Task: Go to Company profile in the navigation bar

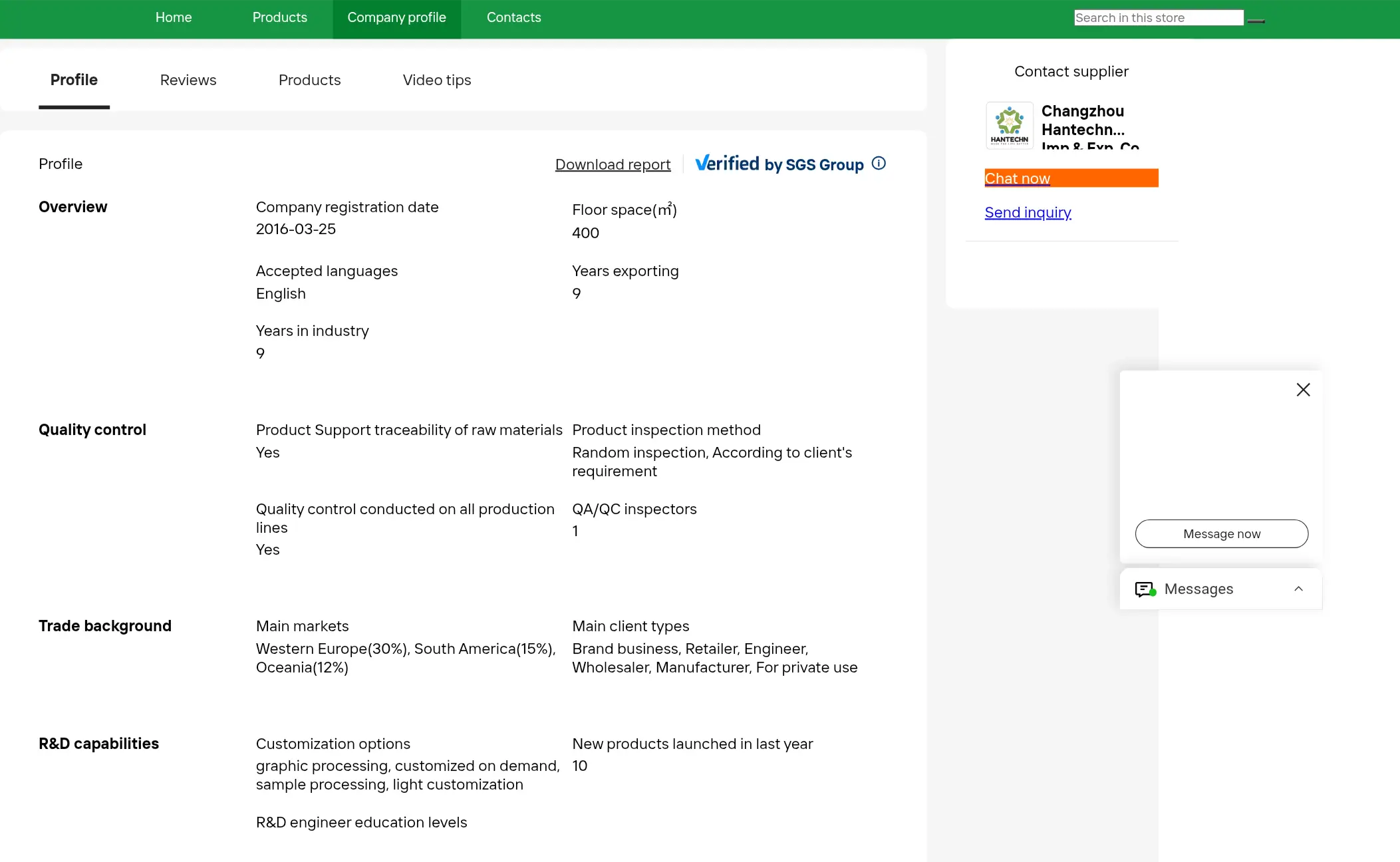Action: [396, 17]
